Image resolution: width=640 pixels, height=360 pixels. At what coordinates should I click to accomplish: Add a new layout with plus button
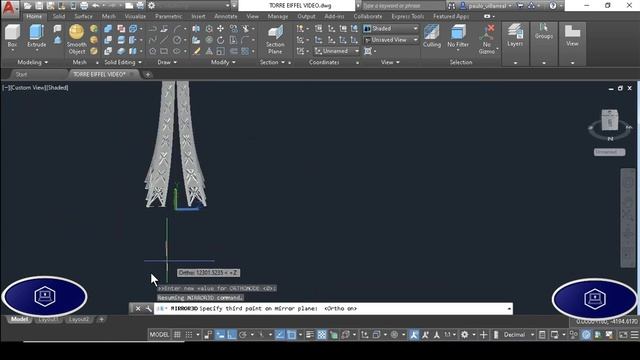[102, 319]
